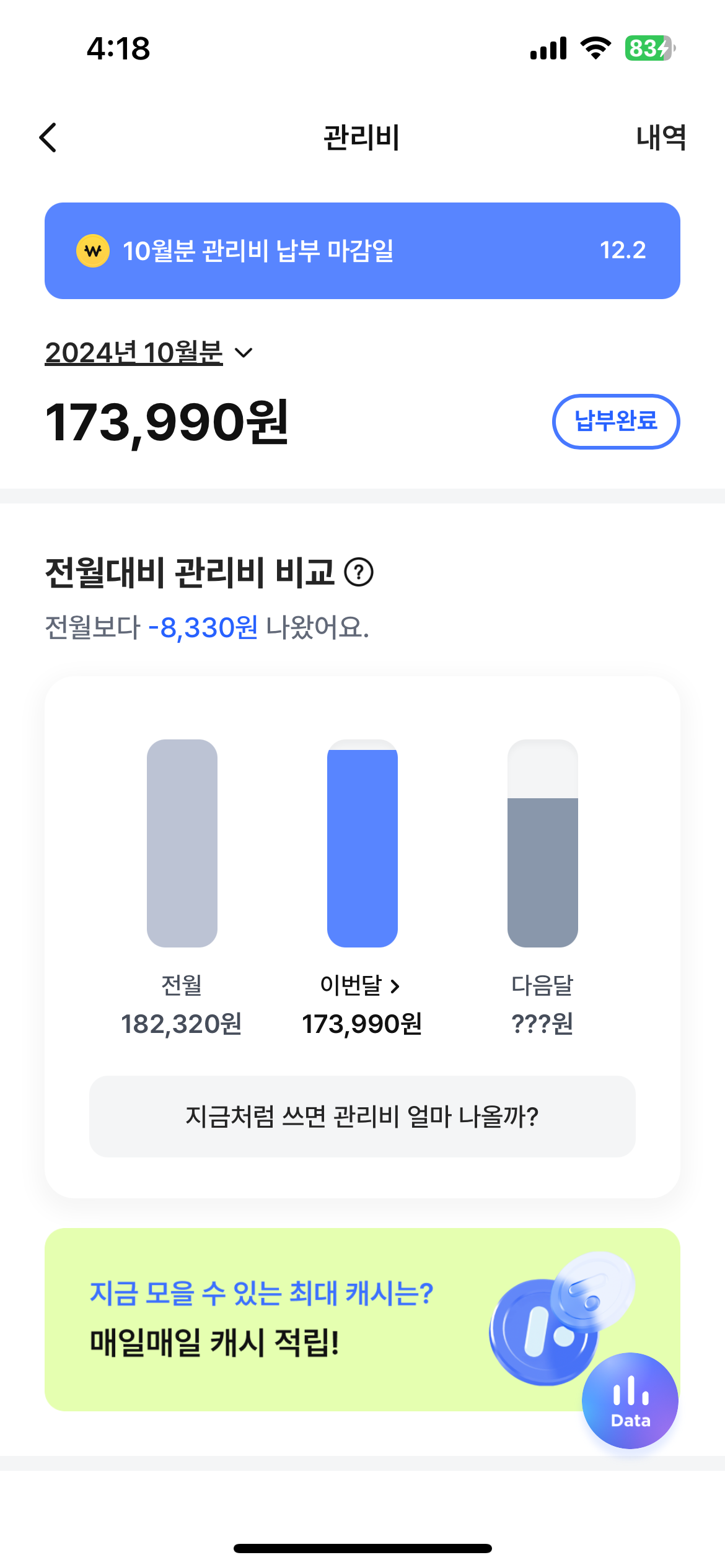Screen dimensions: 725x1568
Task: Tap the 다음달 ???원 label
Action: [543, 1023]
